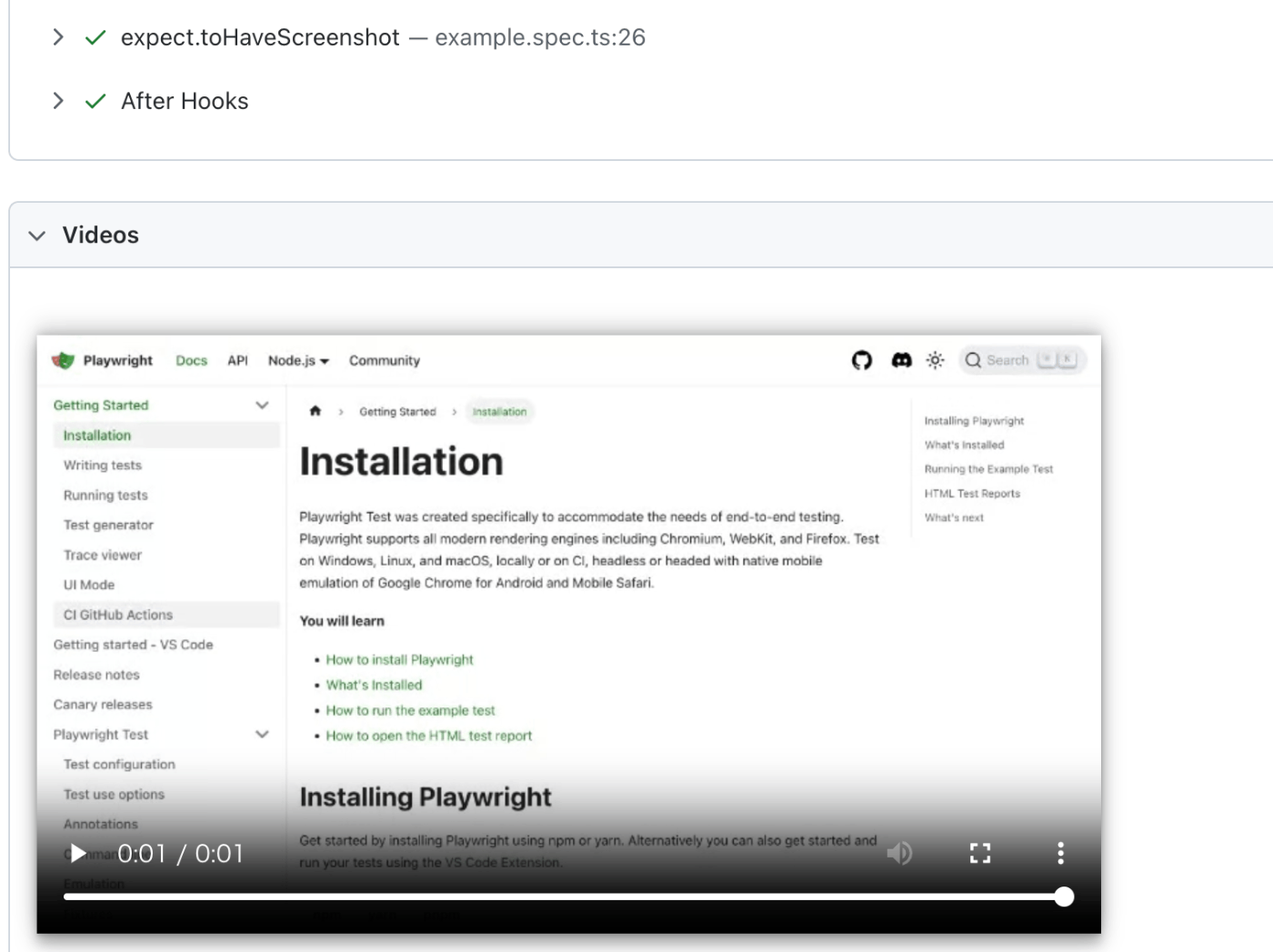Jump to What's next in table of contents
The image size is (1273, 952).
954,518
